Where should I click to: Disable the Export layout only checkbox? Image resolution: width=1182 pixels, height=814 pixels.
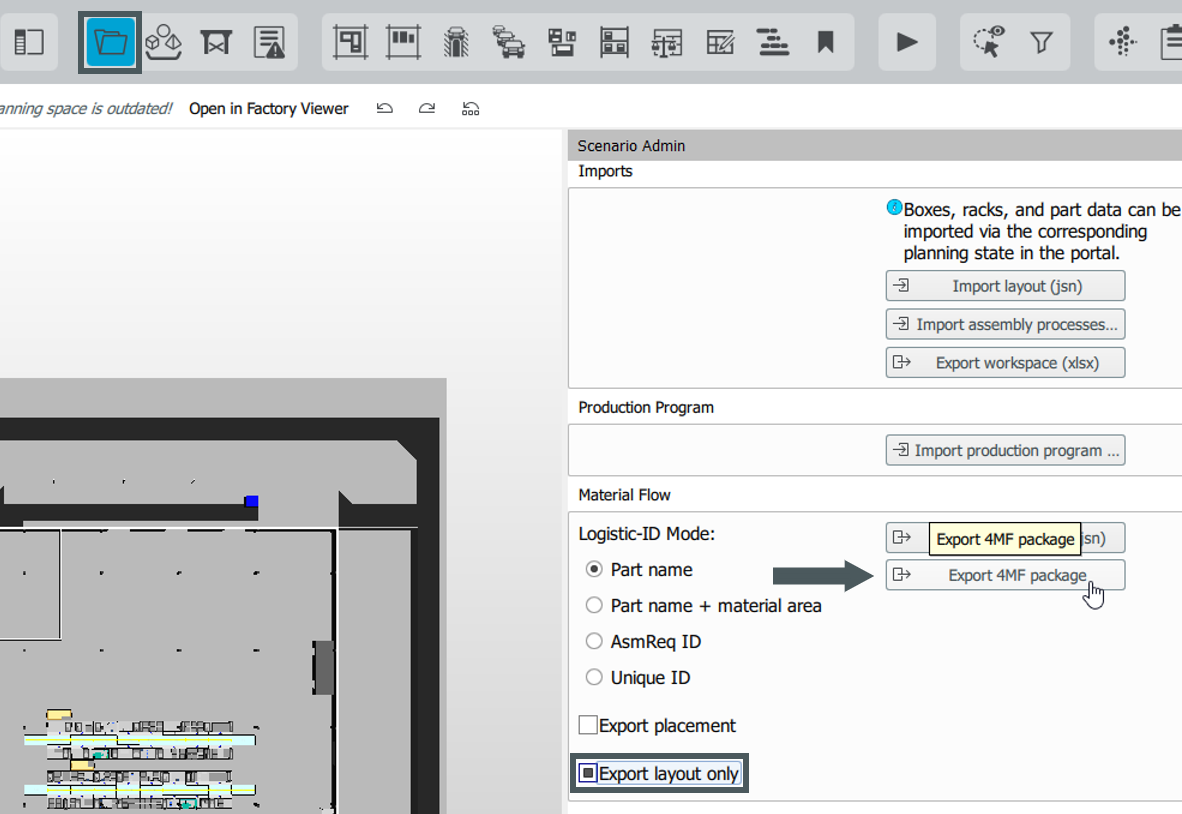tap(588, 773)
